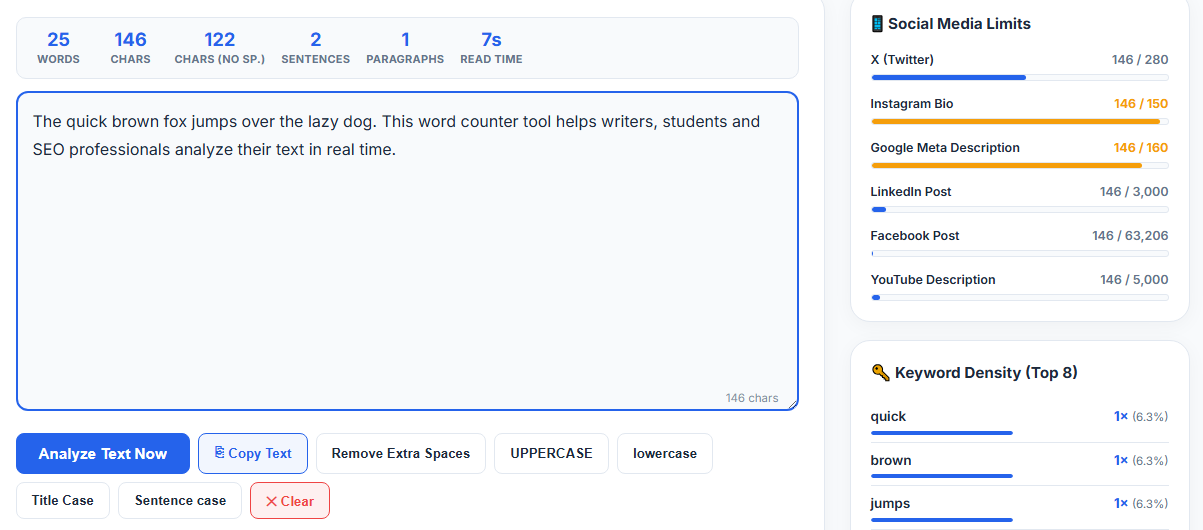
Task: Click the orange '146 / 150' count
Action: point(1141,104)
